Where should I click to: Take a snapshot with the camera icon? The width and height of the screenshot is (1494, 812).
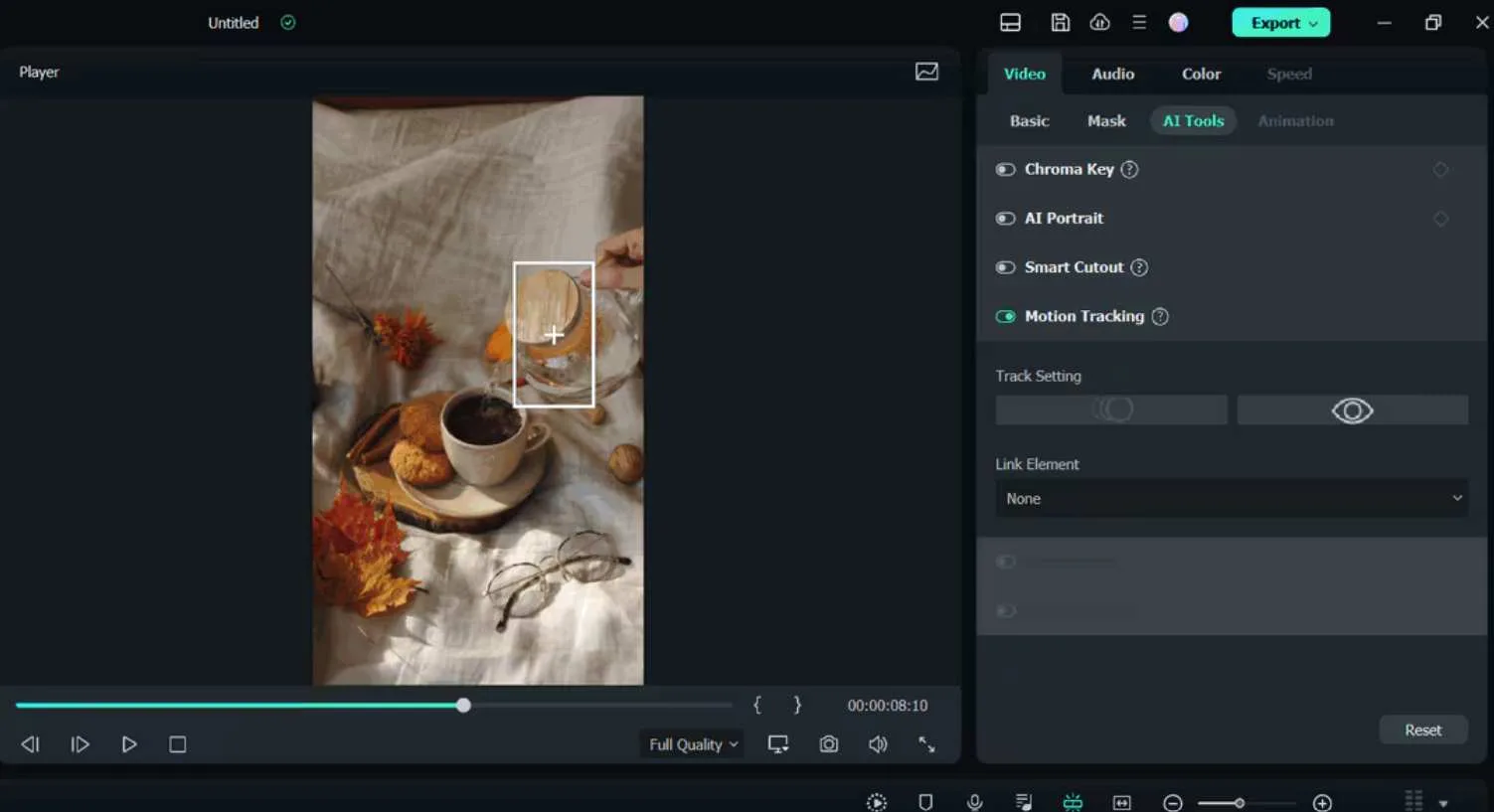[829, 744]
